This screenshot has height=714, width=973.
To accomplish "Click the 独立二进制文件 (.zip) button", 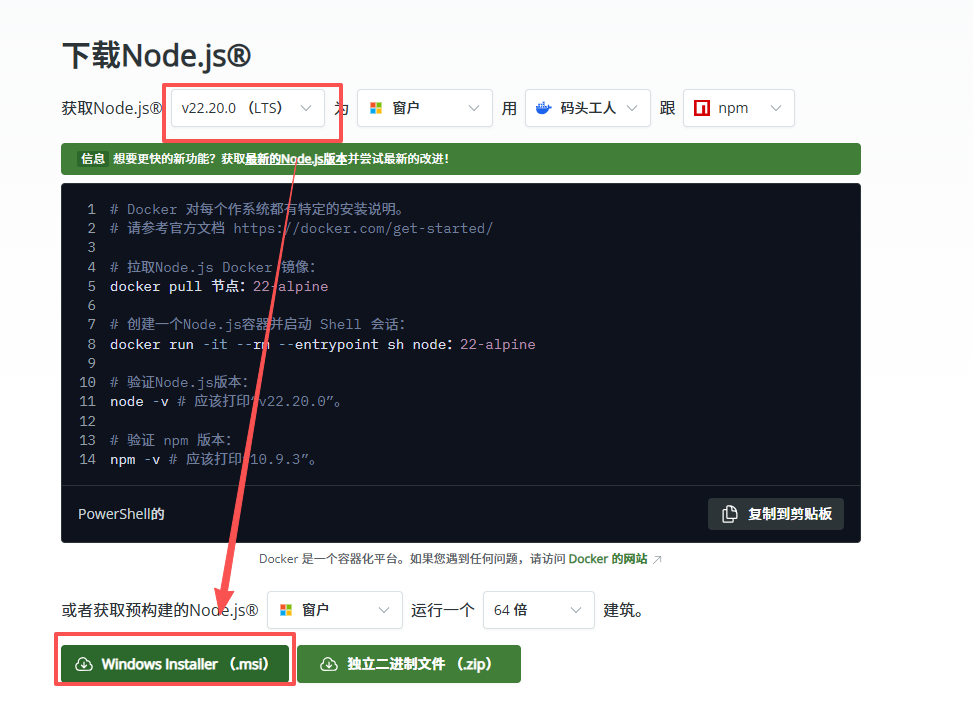I will [x=409, y=664].
